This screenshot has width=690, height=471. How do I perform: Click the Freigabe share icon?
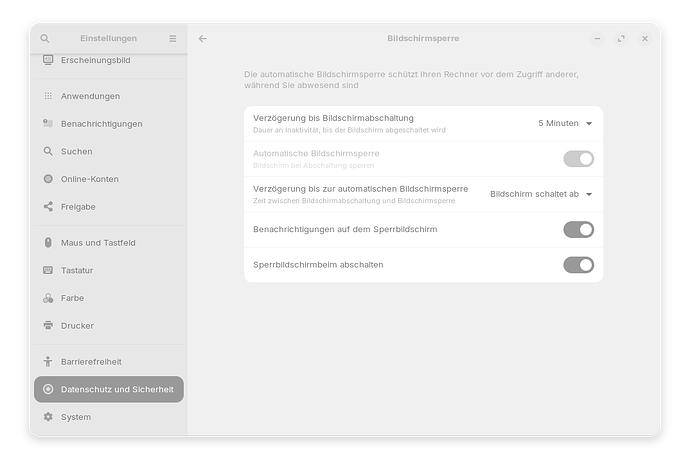click(x=48, y=206)
